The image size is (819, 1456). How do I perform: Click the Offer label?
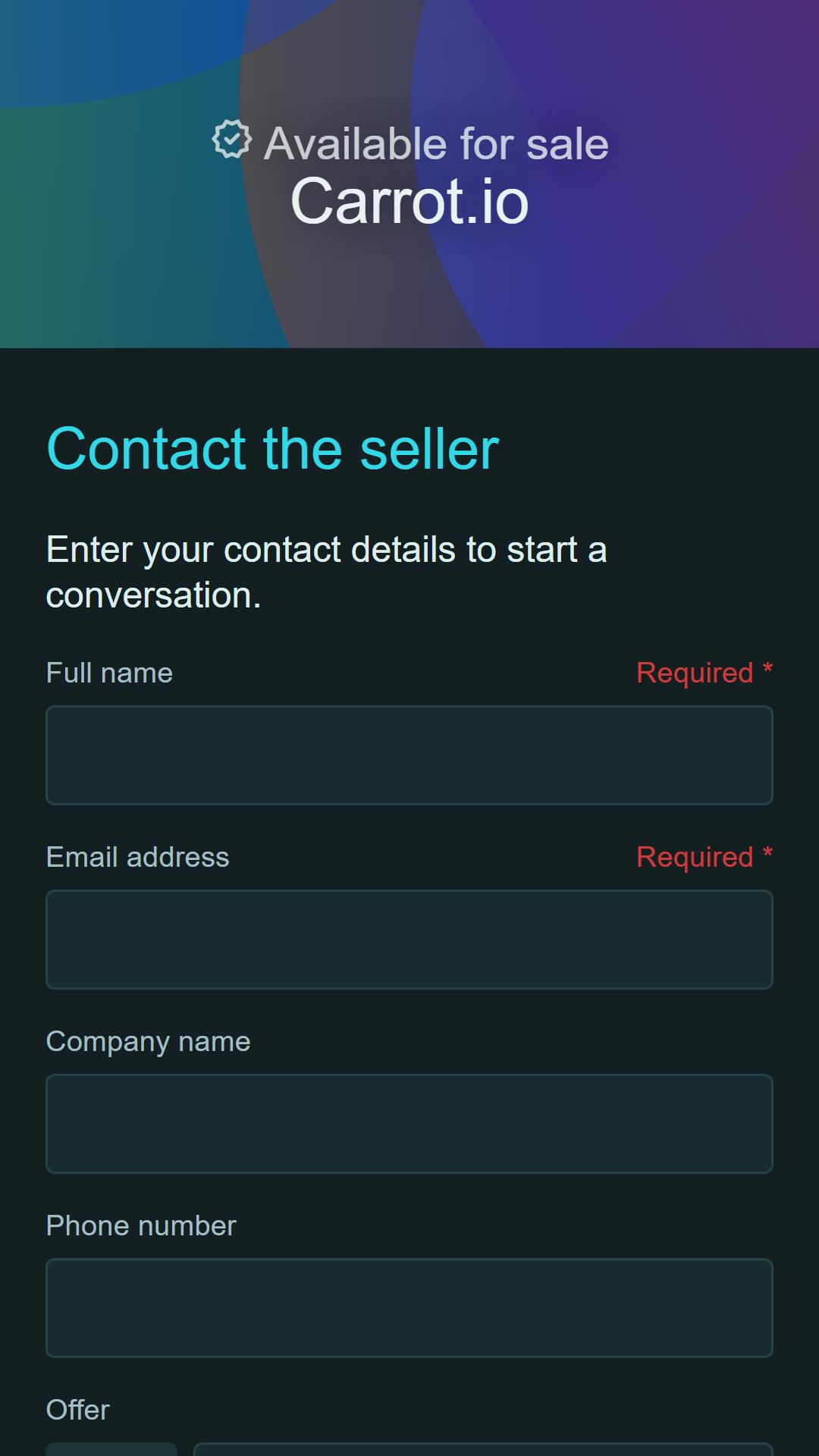point(78,1410)
